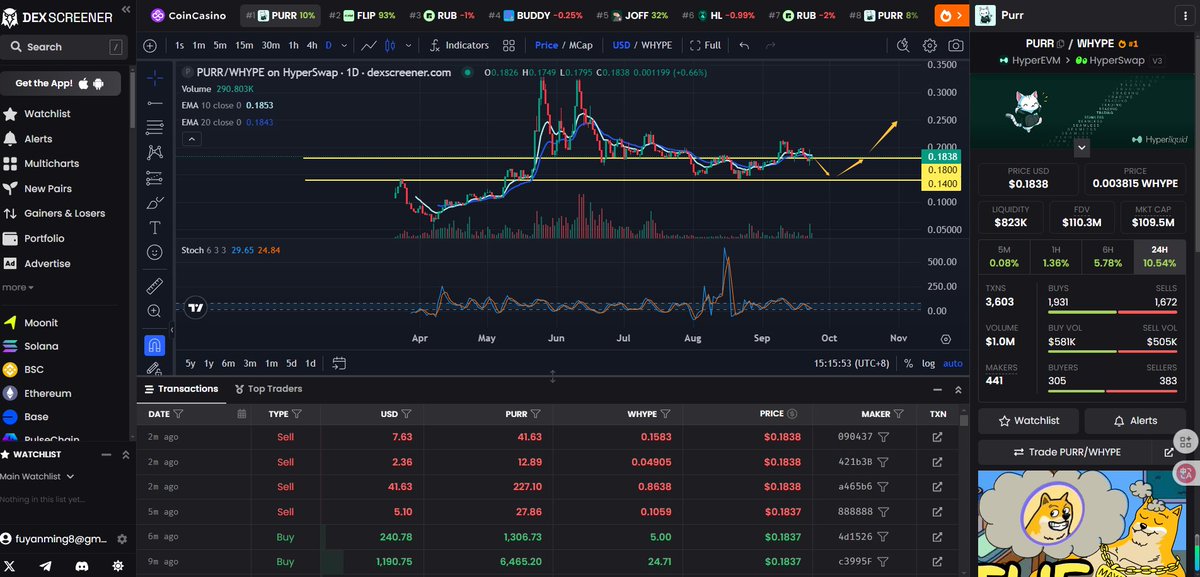Open chart settings gear icon
The width and height of the screenshot is (1200, 577).
930,45
